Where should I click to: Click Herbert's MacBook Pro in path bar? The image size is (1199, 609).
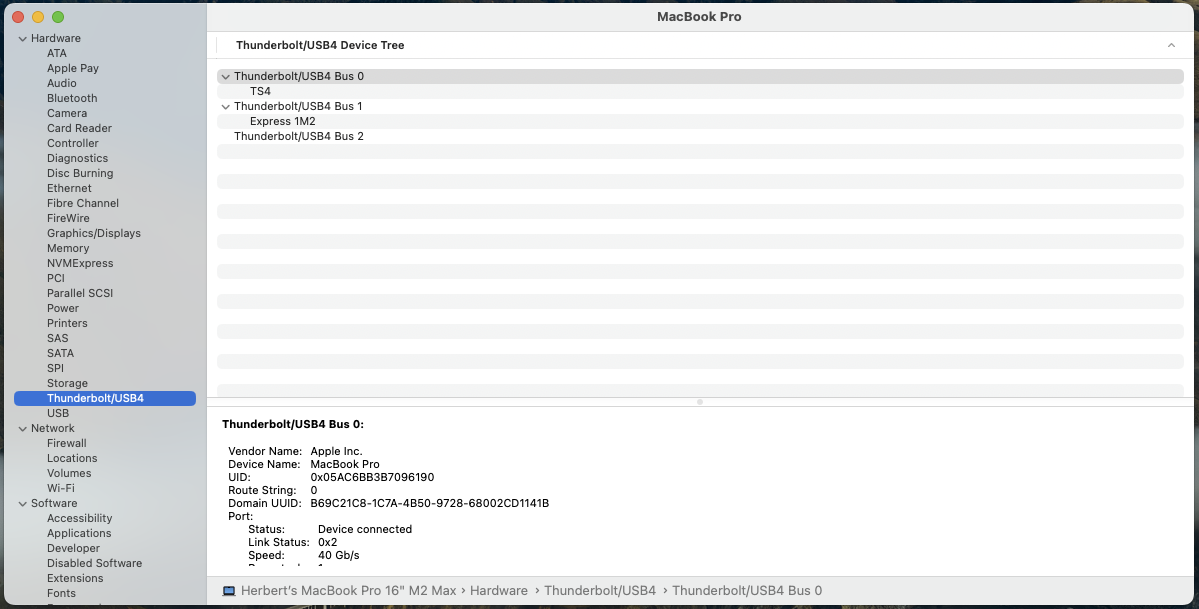(x=349, y=591)
